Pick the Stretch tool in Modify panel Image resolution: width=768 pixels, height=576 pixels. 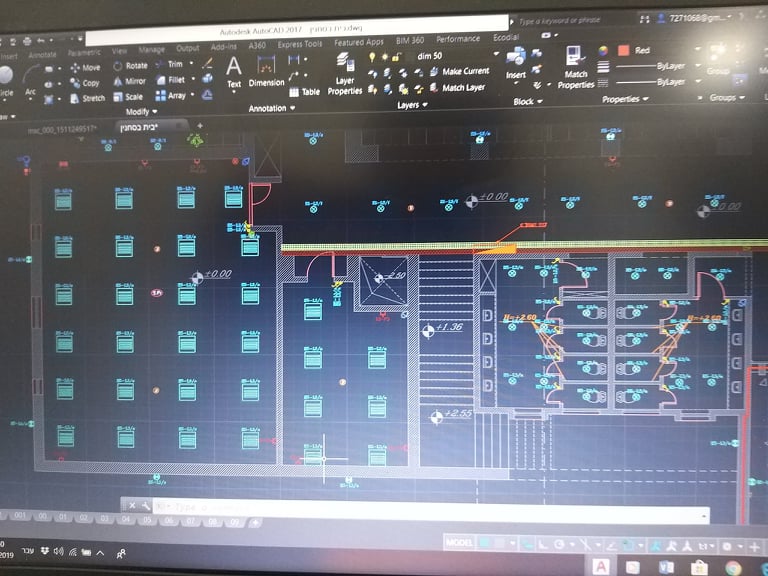[88, 98]
